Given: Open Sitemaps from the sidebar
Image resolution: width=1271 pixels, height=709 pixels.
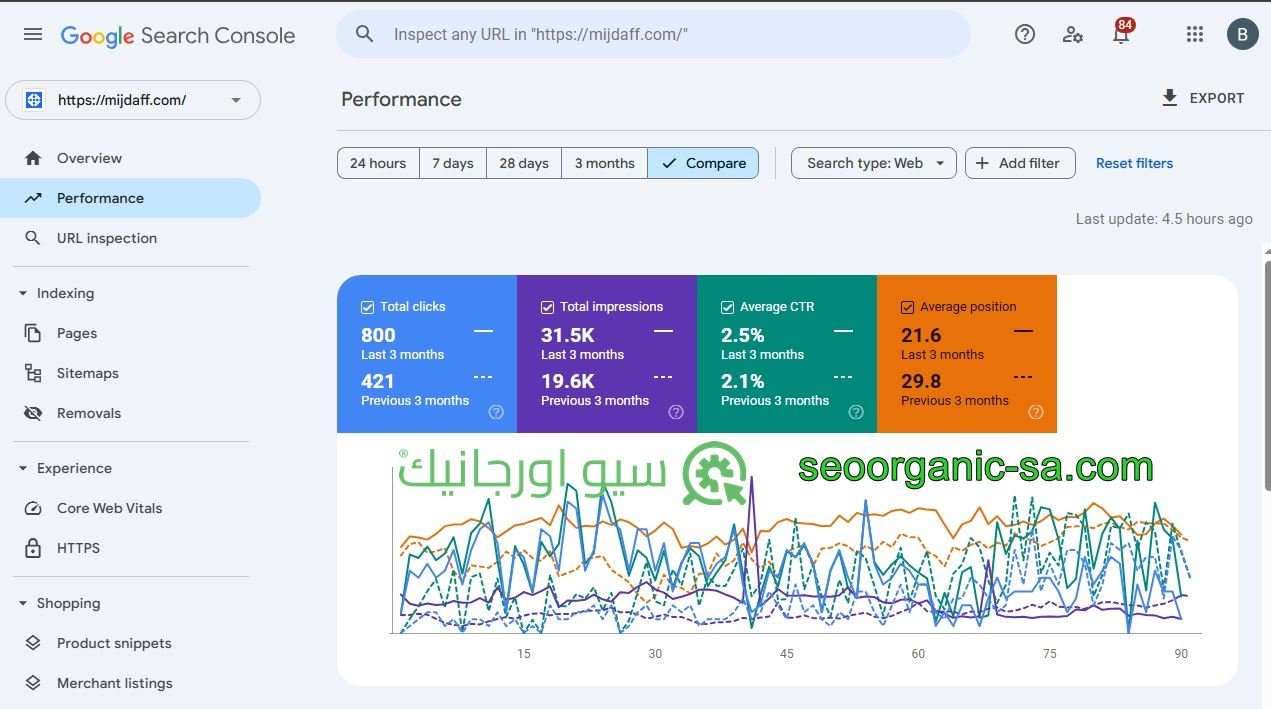Looking at the screenshot, I should (87, 373).
